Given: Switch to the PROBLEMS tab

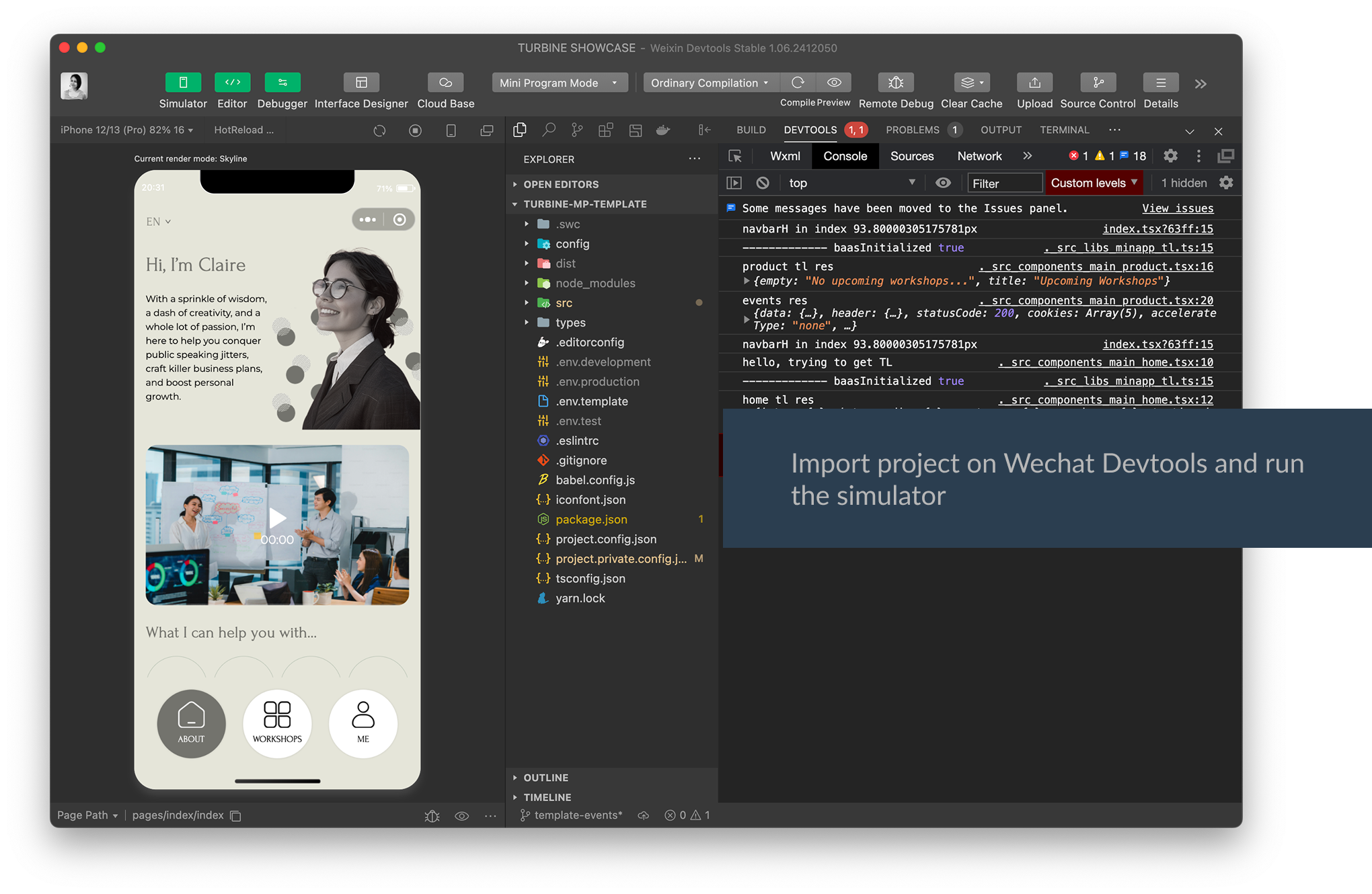Looking at the screenshot, I should tap(912, 130).
